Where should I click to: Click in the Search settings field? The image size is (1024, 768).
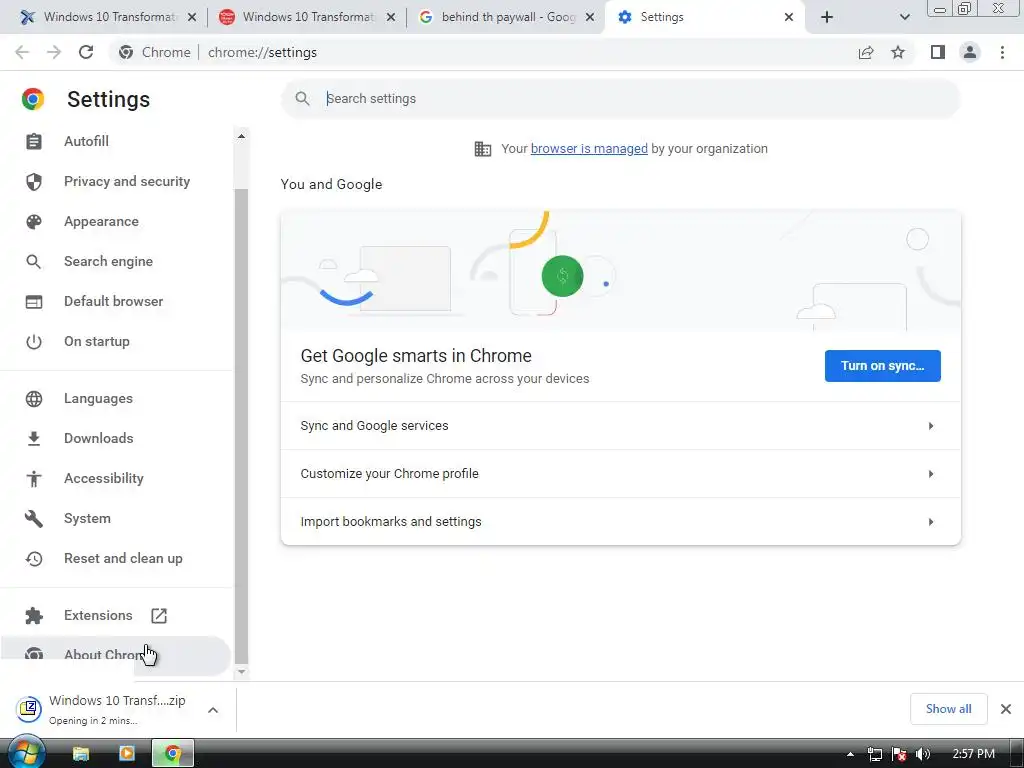click(620, 99)
